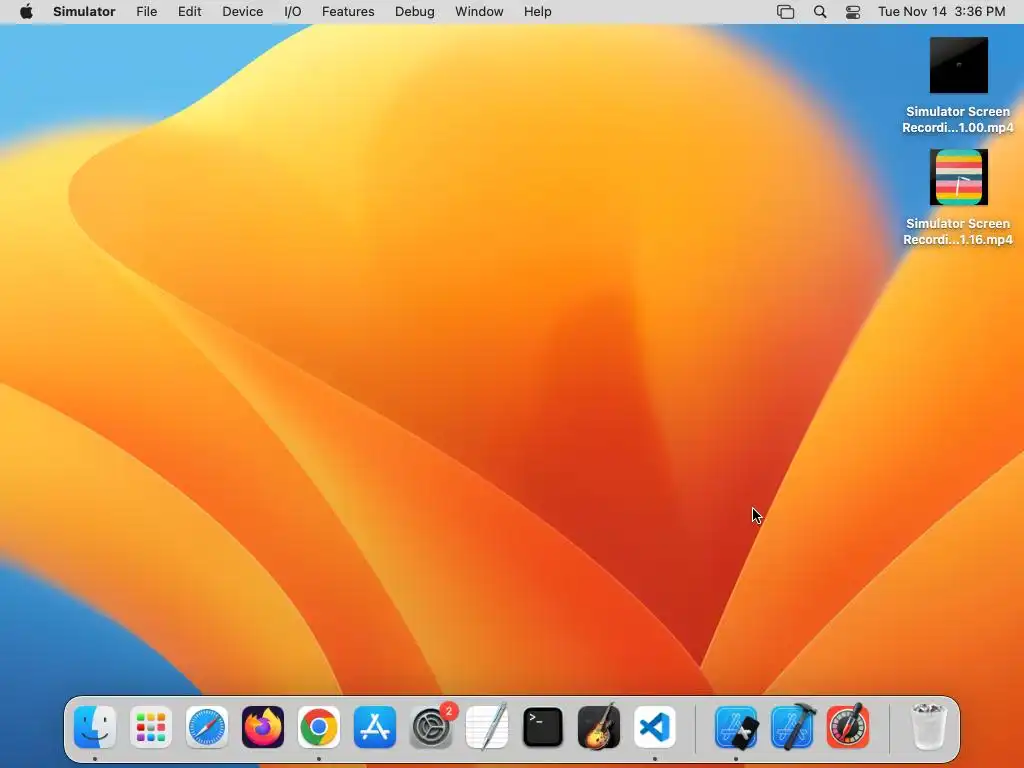Image resolution: width=1024 pixels, height=768 pixels.
Task: Open the Features menu
Action: tap(348, 12)
